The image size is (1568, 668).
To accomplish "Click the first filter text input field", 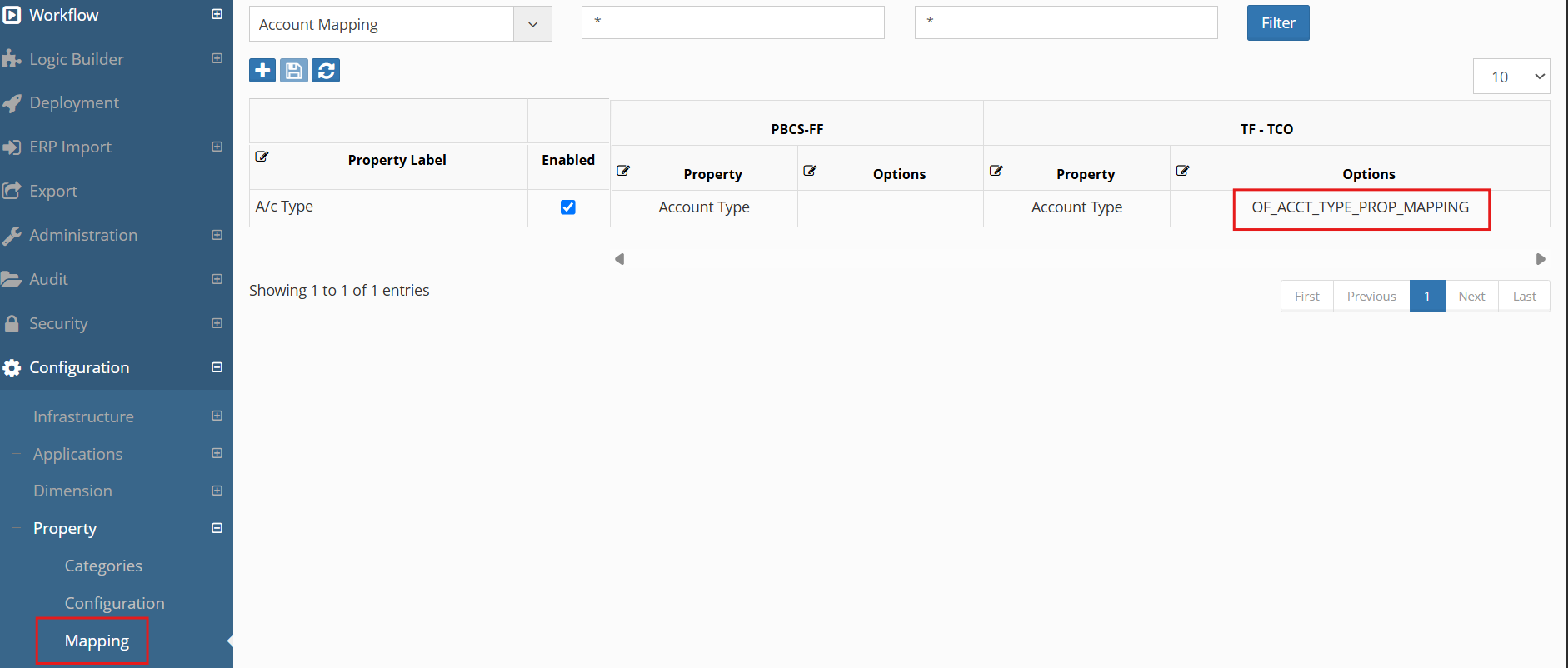I will tap(732, 22).
